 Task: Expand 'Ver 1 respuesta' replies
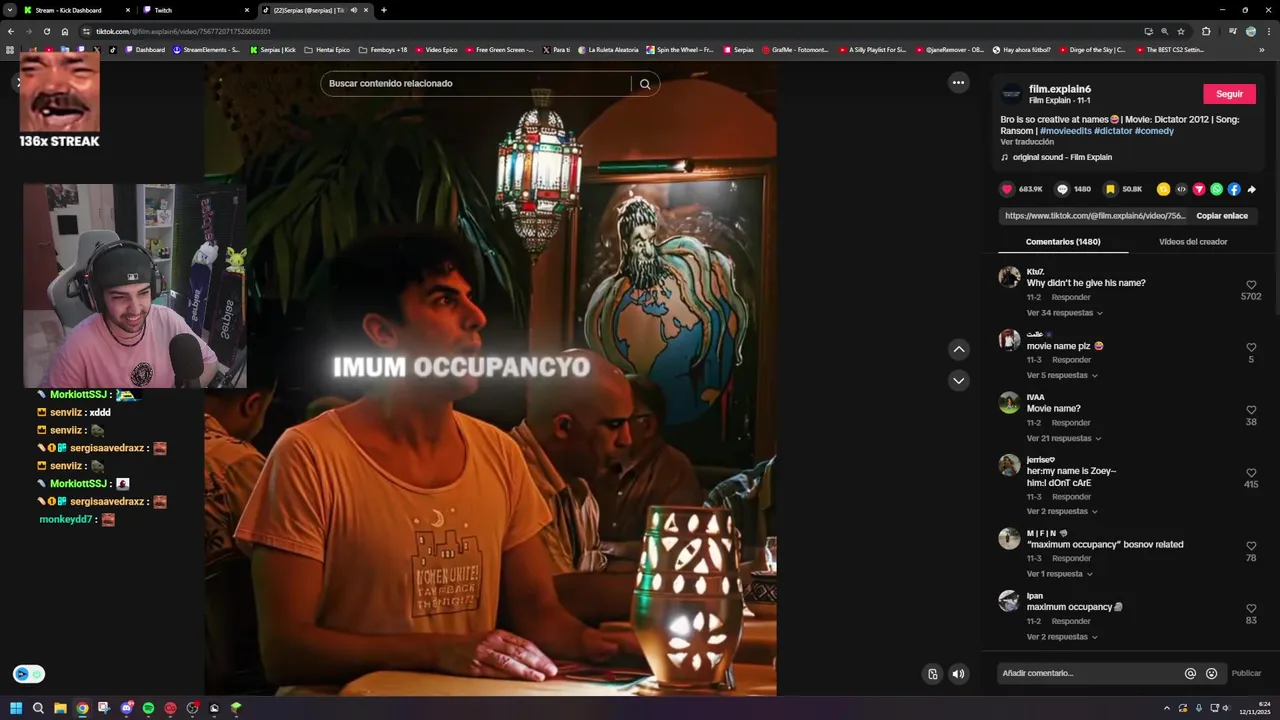pyautogui.click(x=1060, y=574)
